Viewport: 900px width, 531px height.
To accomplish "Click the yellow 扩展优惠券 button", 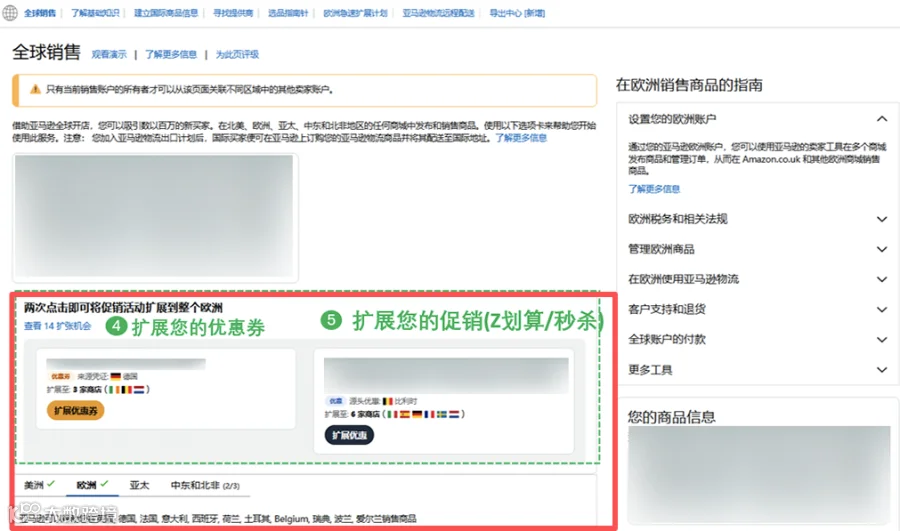I will coord(76,410).
